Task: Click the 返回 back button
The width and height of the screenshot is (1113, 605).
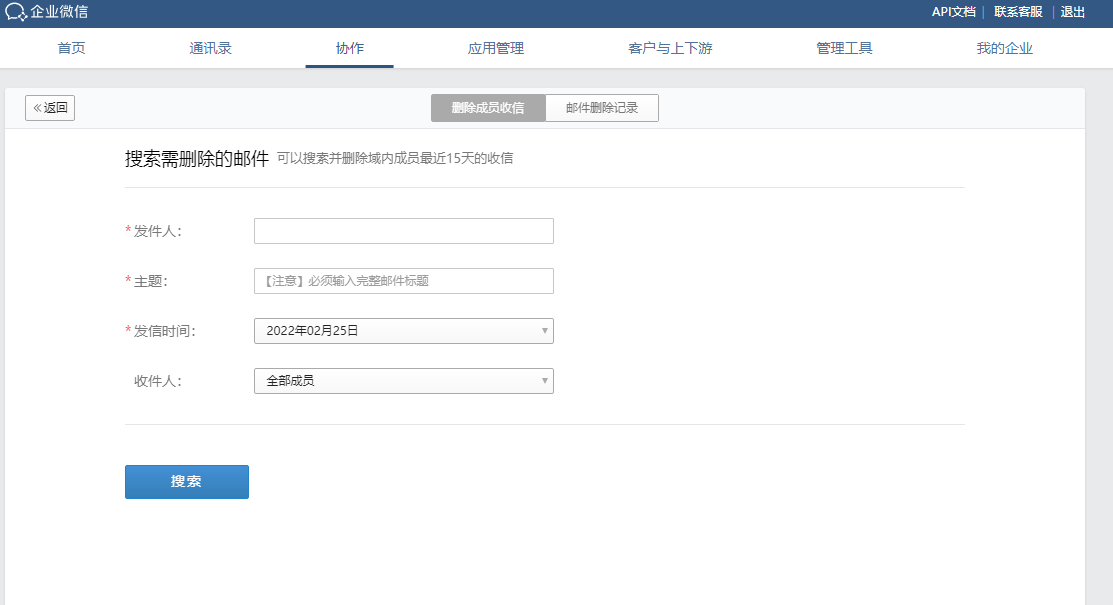Action: click(x=50, y=108)
